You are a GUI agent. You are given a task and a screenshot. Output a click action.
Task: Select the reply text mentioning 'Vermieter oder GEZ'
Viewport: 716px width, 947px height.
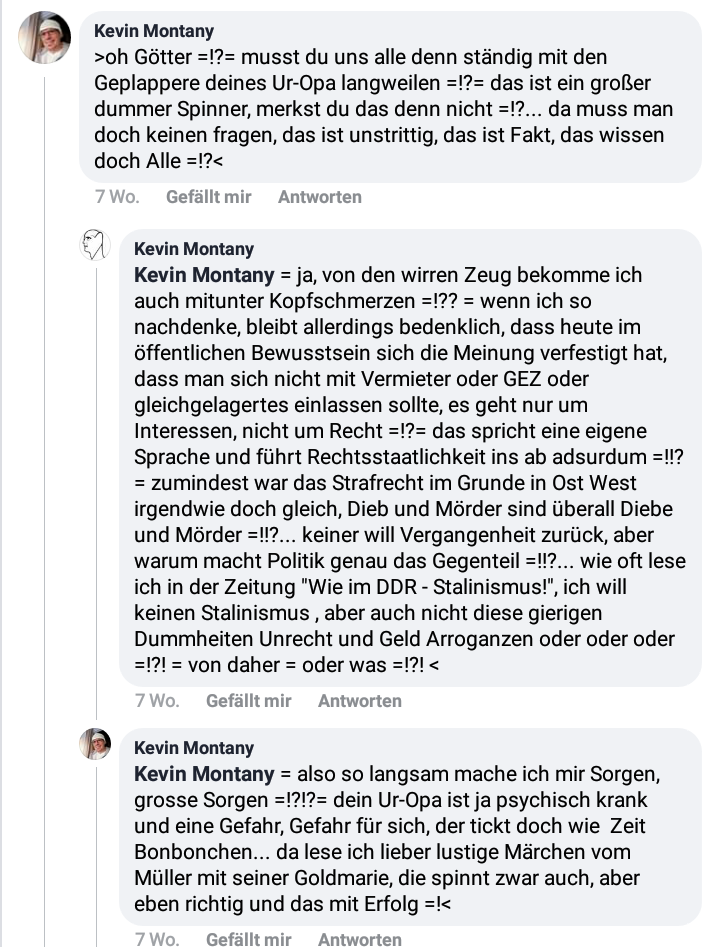(410, 470)
